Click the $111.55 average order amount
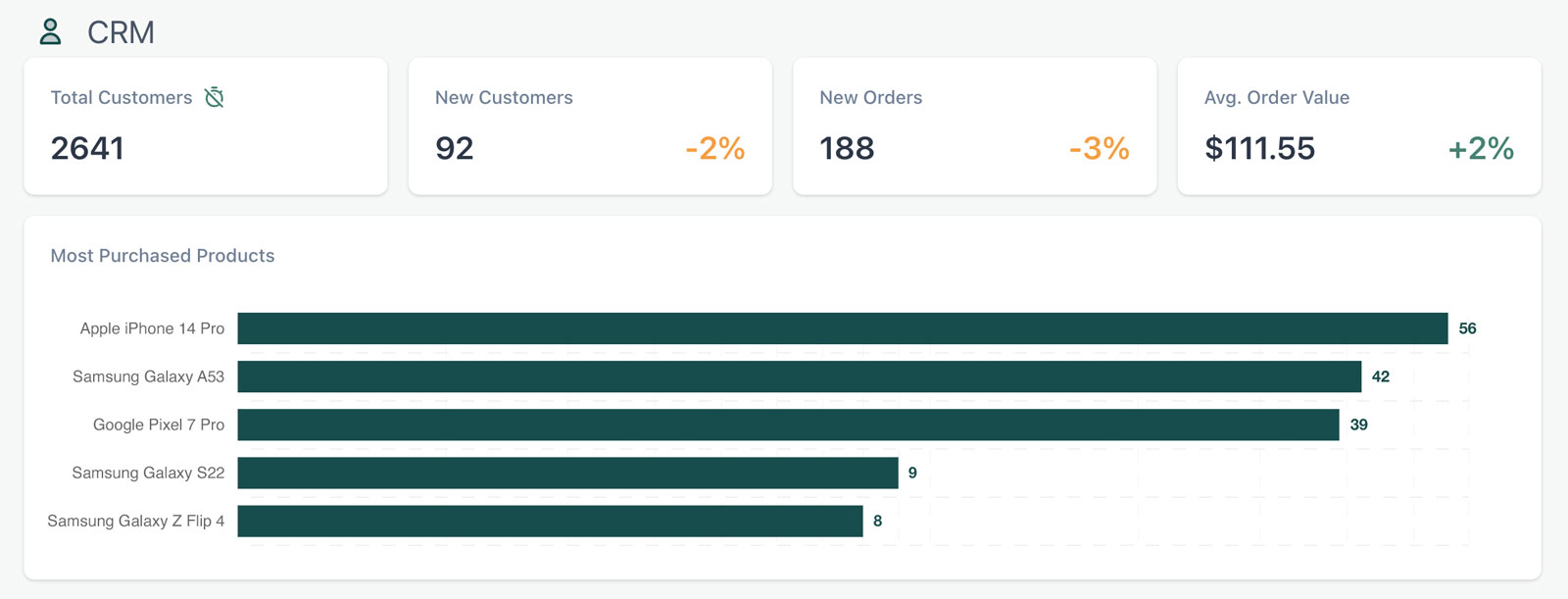This screenshot has width=1568, height=599. coord(1259,148)
